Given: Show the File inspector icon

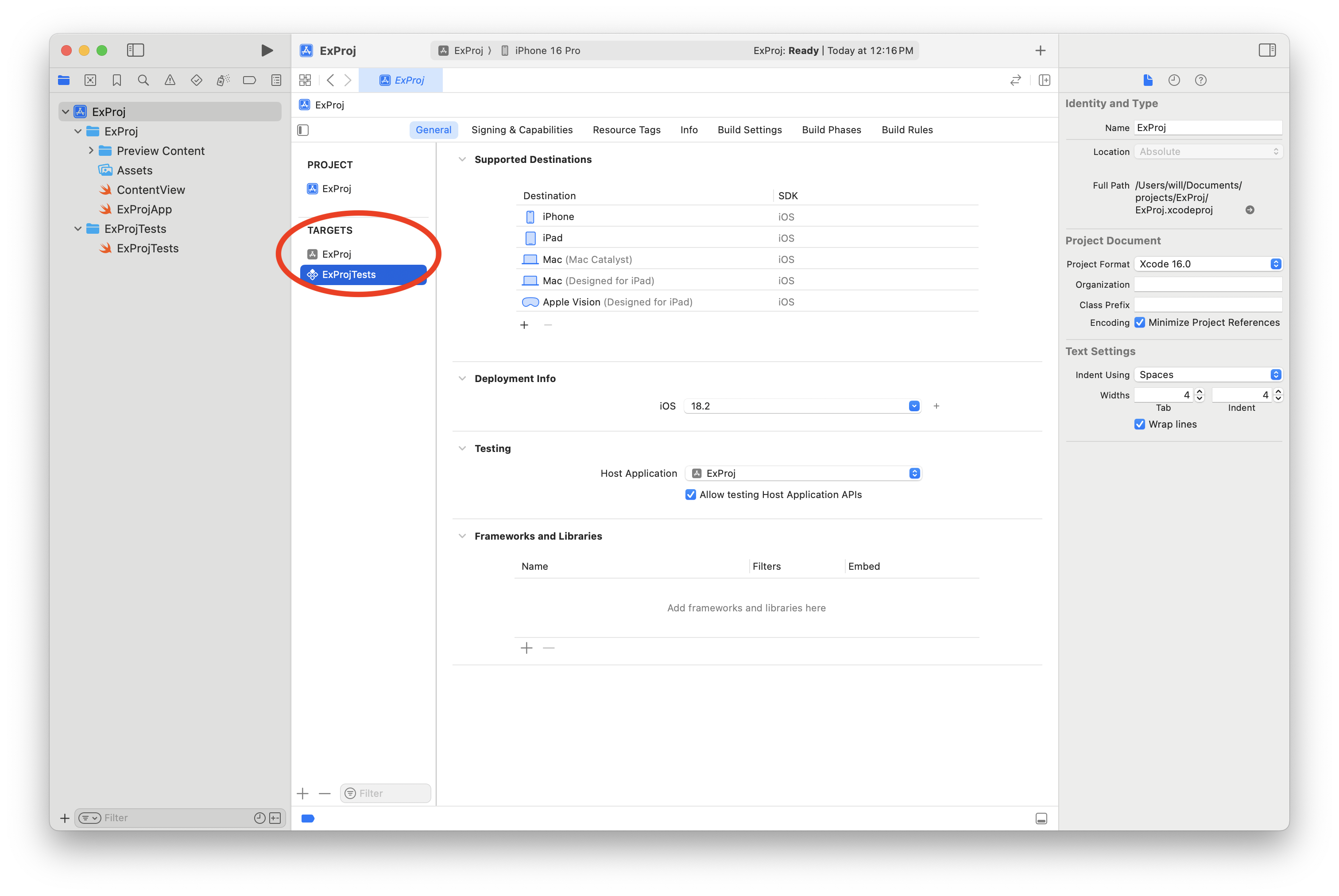Looking at the screenshot, I should coord(1148,80).
